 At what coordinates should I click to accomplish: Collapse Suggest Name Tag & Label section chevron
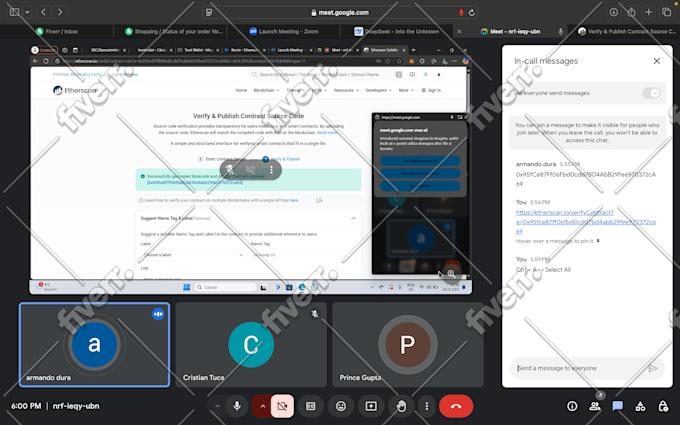[353, 219]
